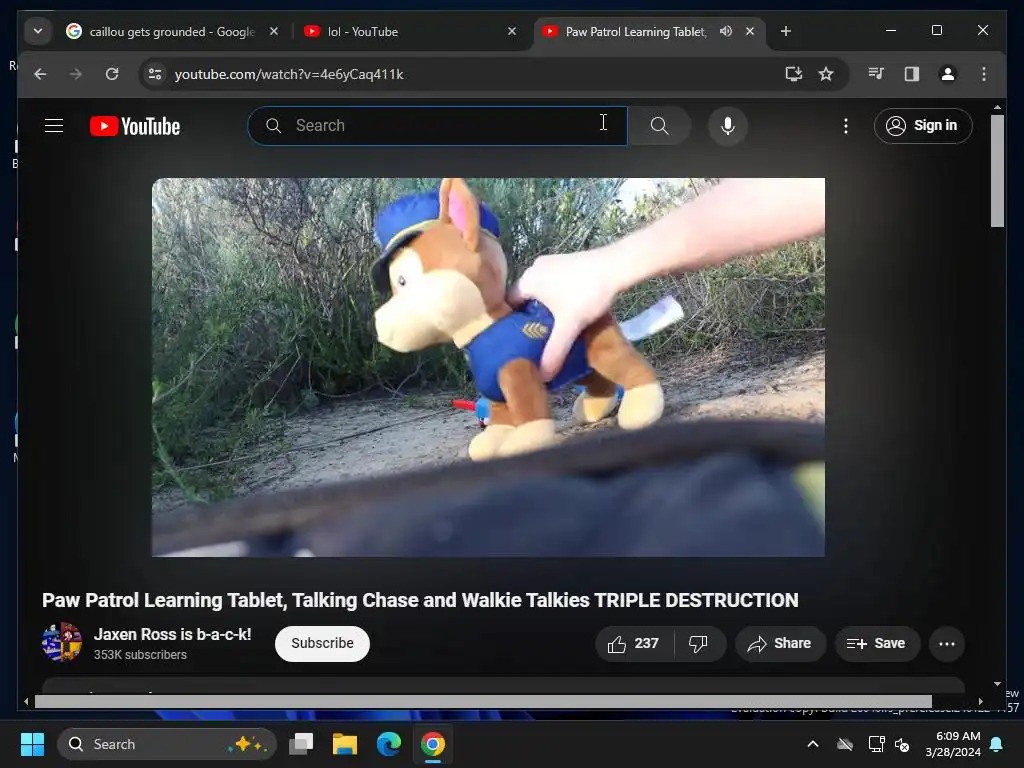Focus the YouTube search field
The height and width of the screenshot is (768, 1024).
point(438,125)
